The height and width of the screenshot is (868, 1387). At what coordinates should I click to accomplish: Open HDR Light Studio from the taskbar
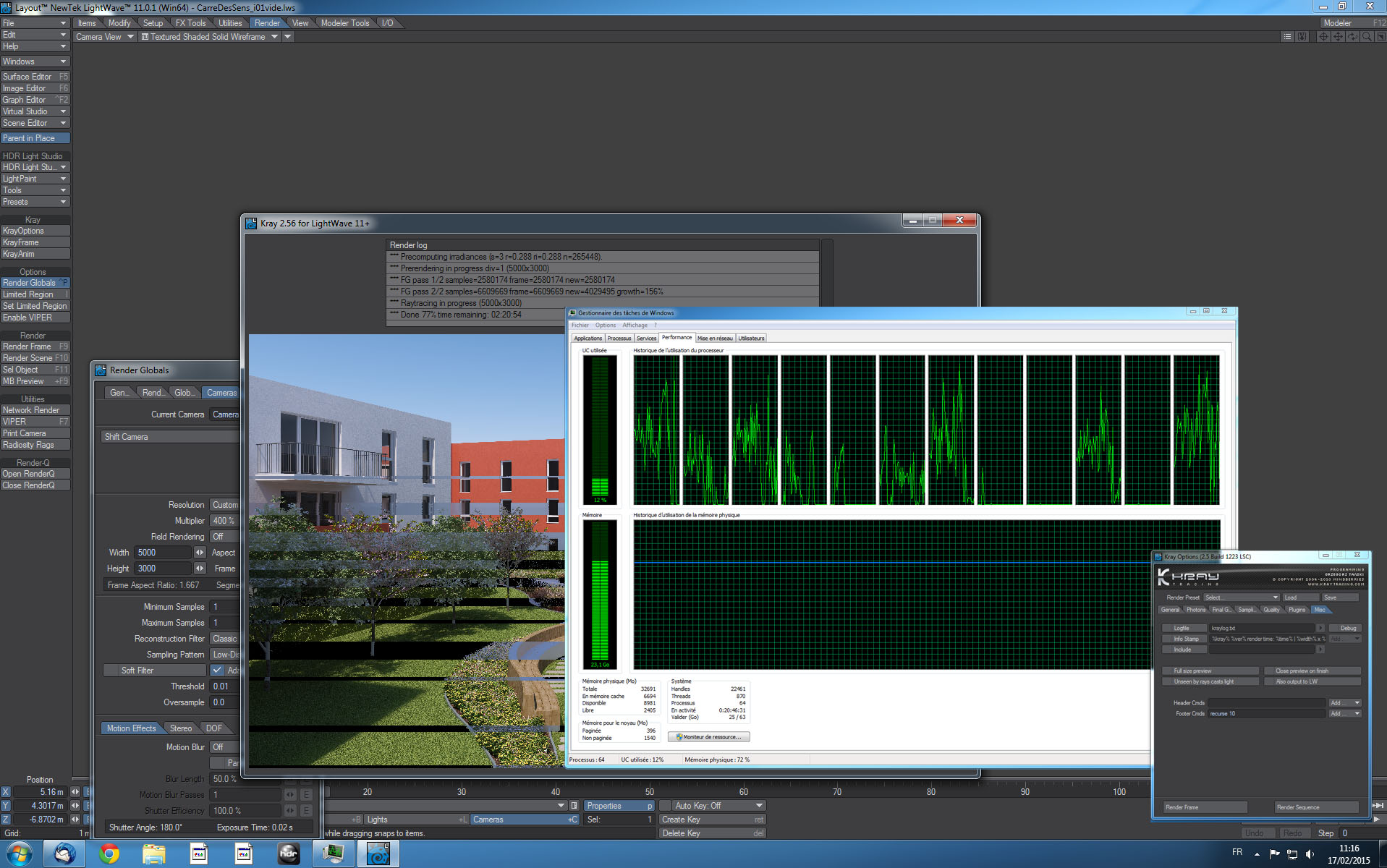[x=289, y=854]
